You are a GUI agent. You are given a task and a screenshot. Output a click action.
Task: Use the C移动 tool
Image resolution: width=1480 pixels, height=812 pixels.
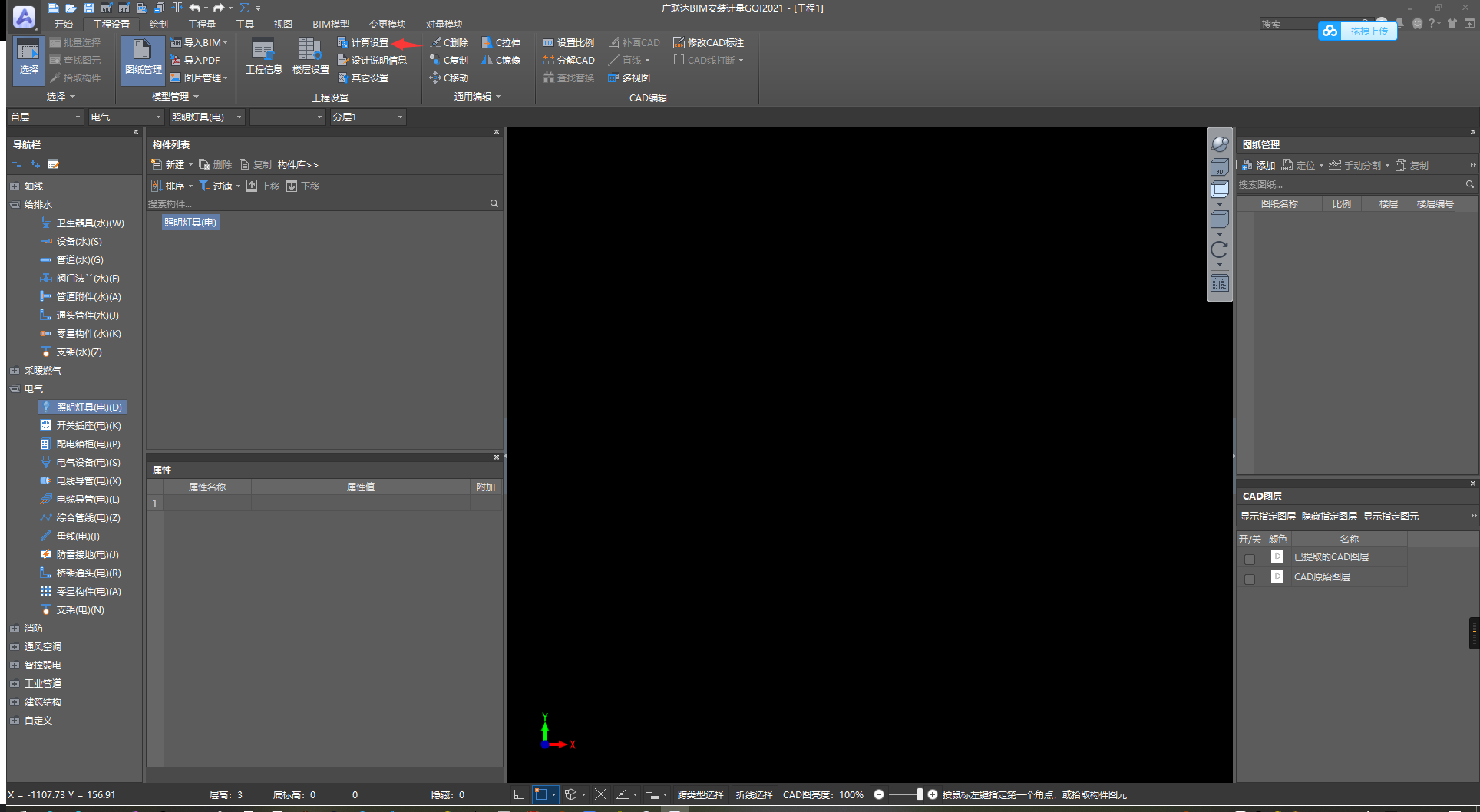tap(449, 78)
